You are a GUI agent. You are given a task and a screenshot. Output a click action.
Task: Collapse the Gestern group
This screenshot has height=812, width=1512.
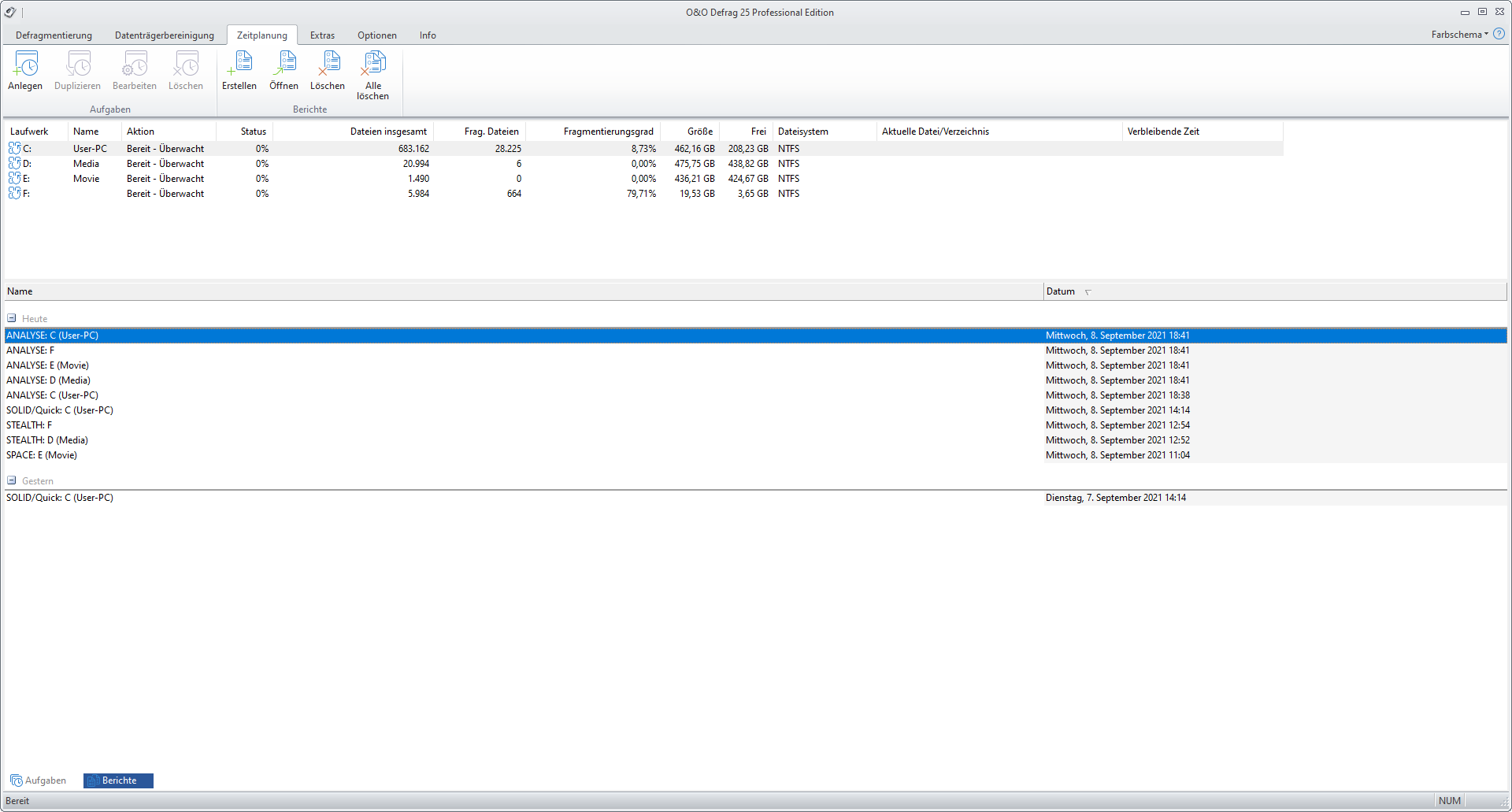[12, 480]
